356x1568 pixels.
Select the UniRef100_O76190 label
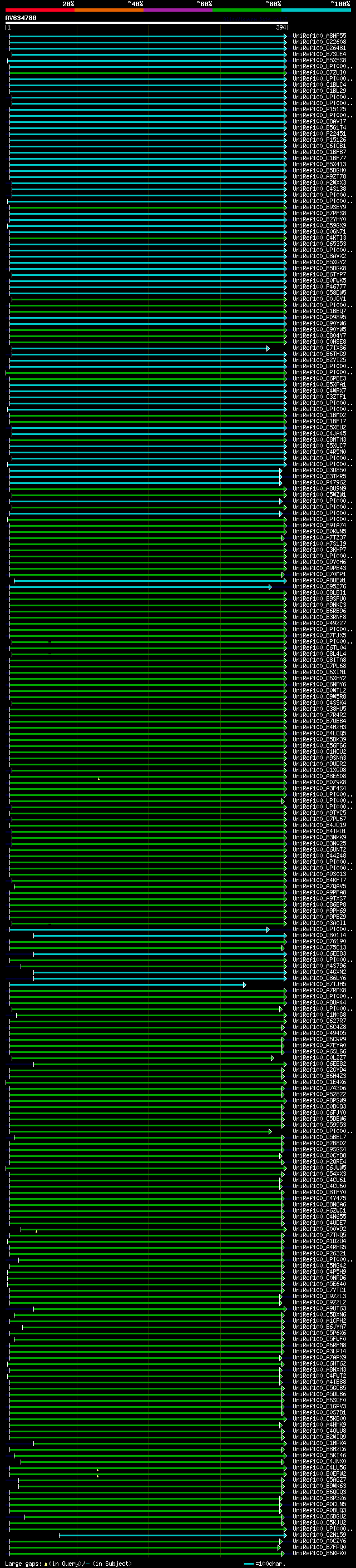coord(319,942)
